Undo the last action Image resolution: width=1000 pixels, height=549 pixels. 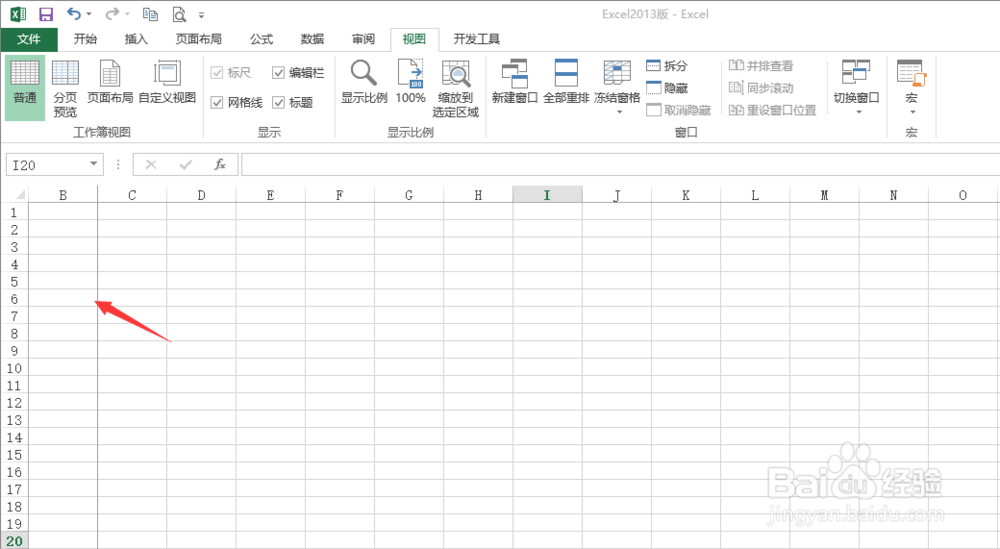point(74,13)
